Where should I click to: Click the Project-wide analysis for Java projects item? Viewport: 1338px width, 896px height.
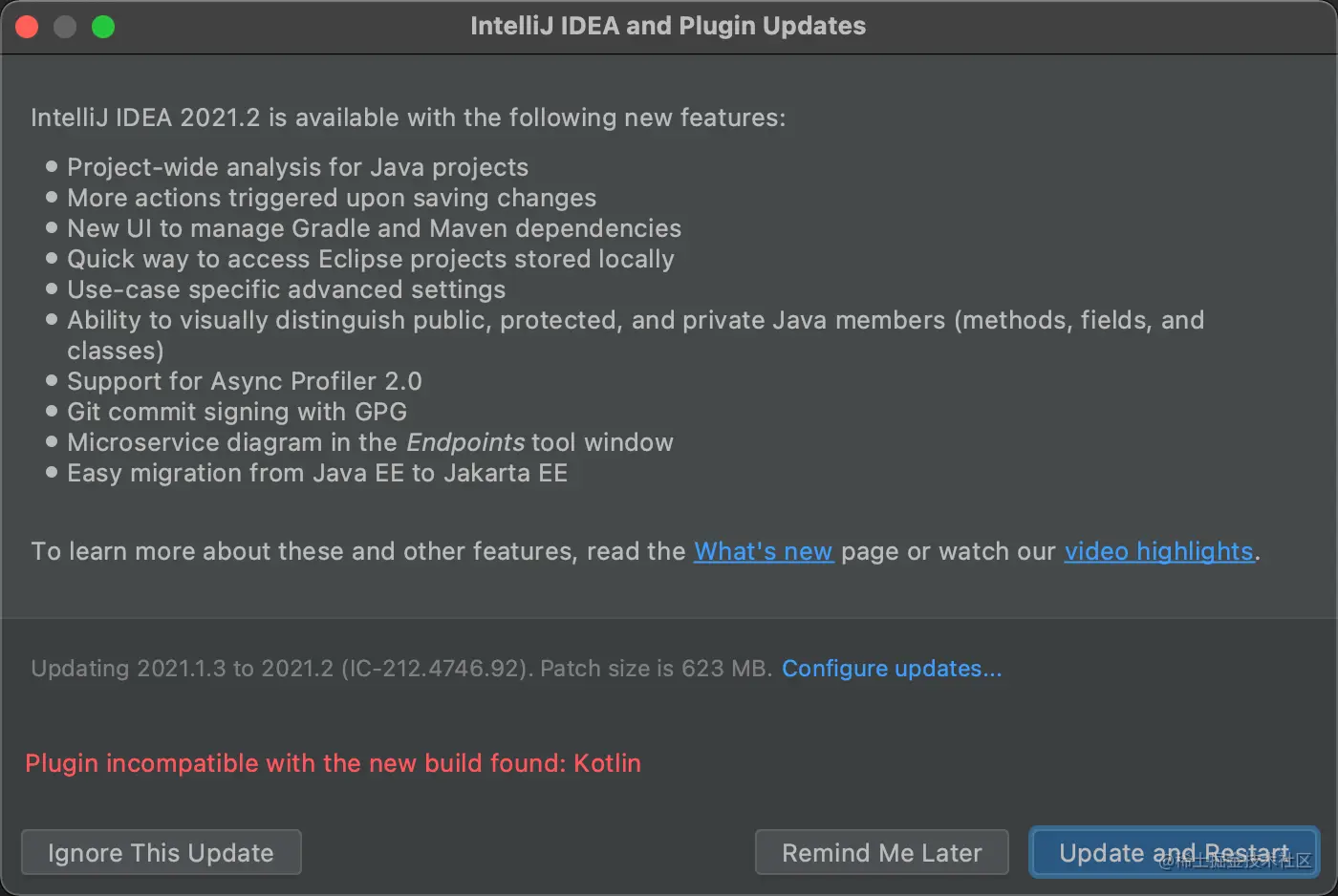click(297, 167)
